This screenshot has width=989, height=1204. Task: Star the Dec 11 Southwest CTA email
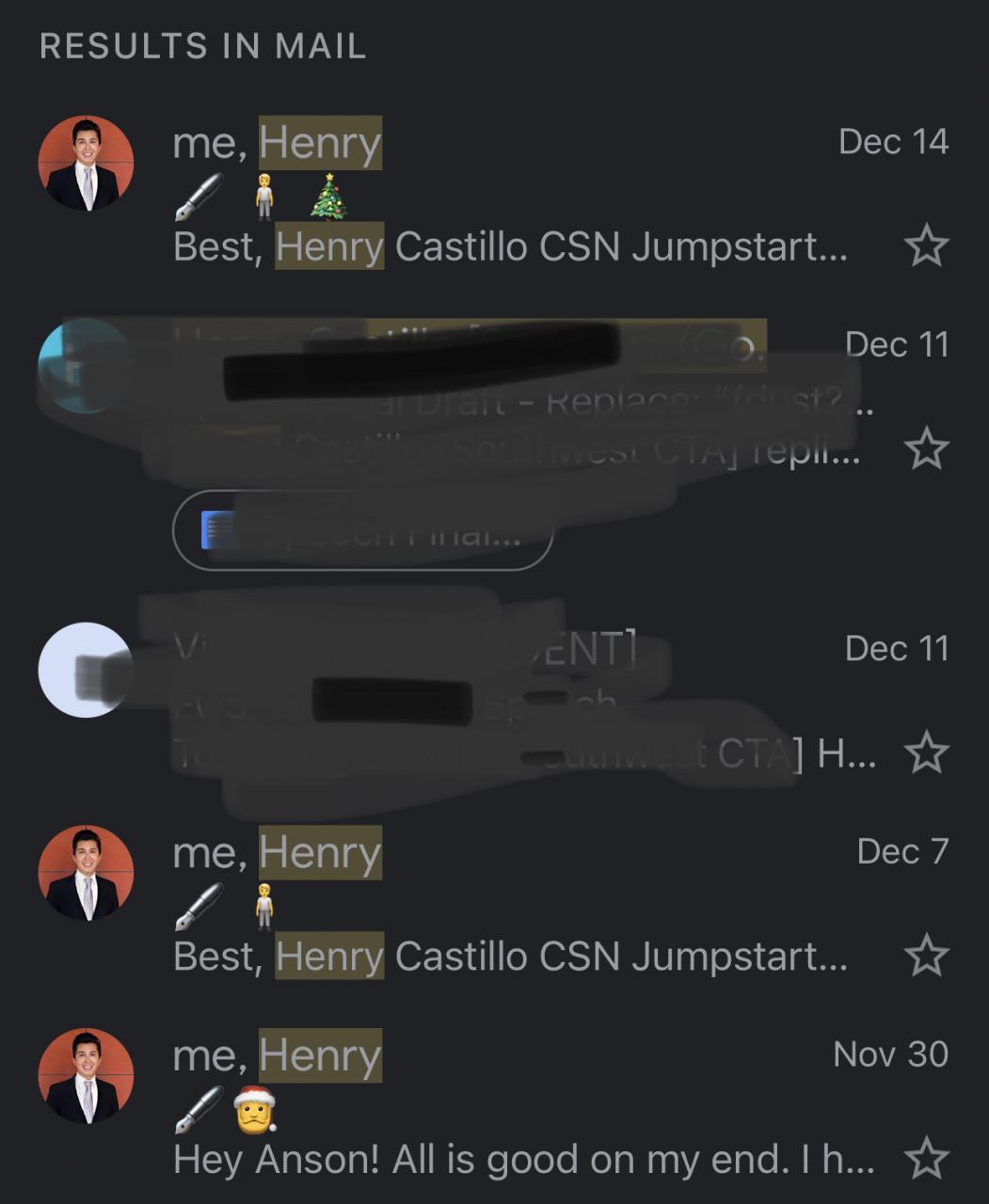pos(926,752)
